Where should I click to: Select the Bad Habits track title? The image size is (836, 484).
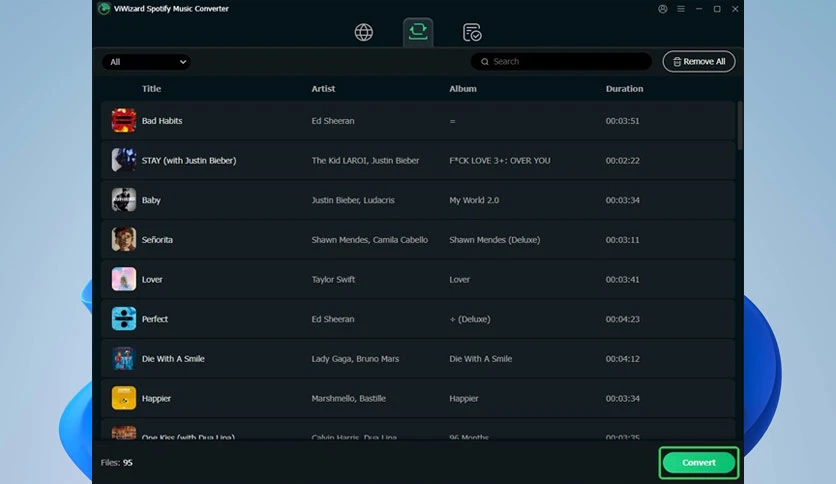click(x=162, y=121)
